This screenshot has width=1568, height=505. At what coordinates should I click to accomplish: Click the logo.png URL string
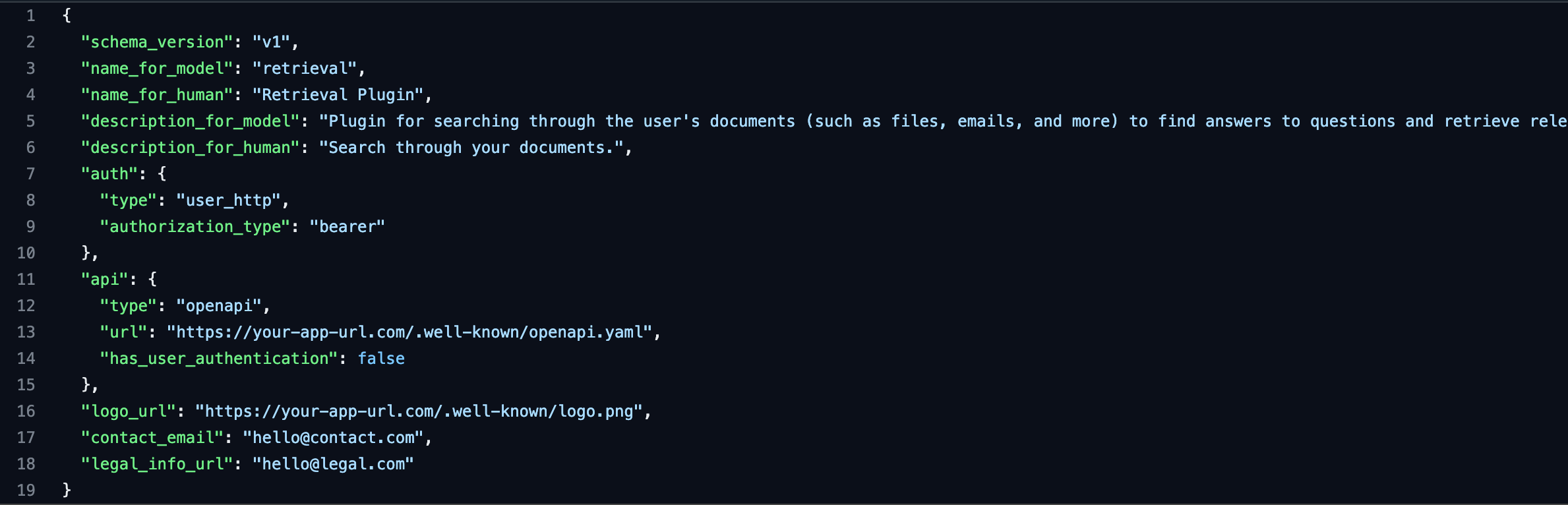(419, 411)
